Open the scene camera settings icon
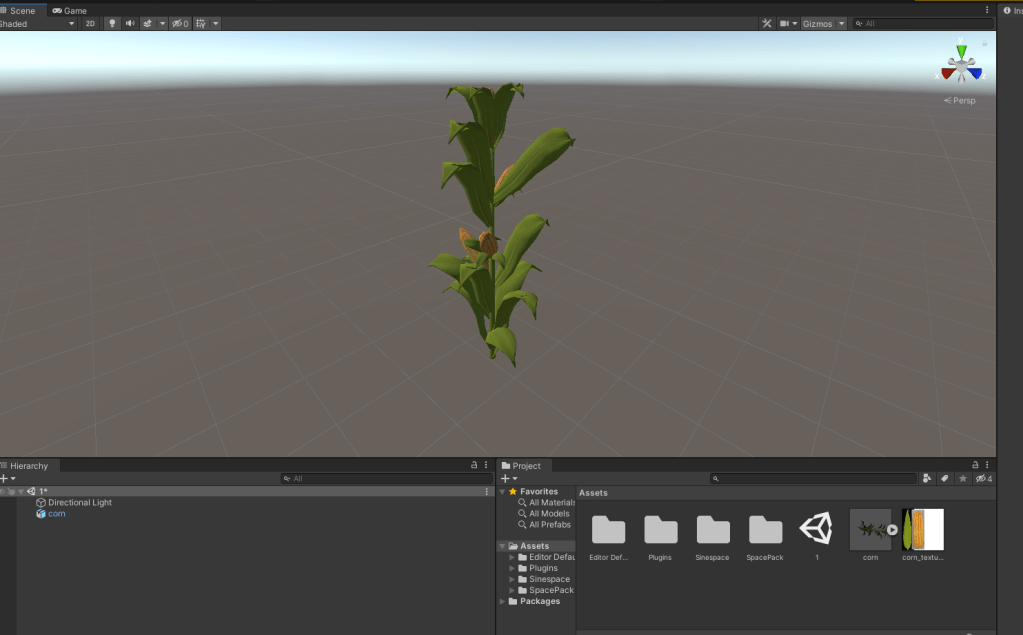Image resolution: width=1023 pixels, height=635 pixels. coord(785,23)
